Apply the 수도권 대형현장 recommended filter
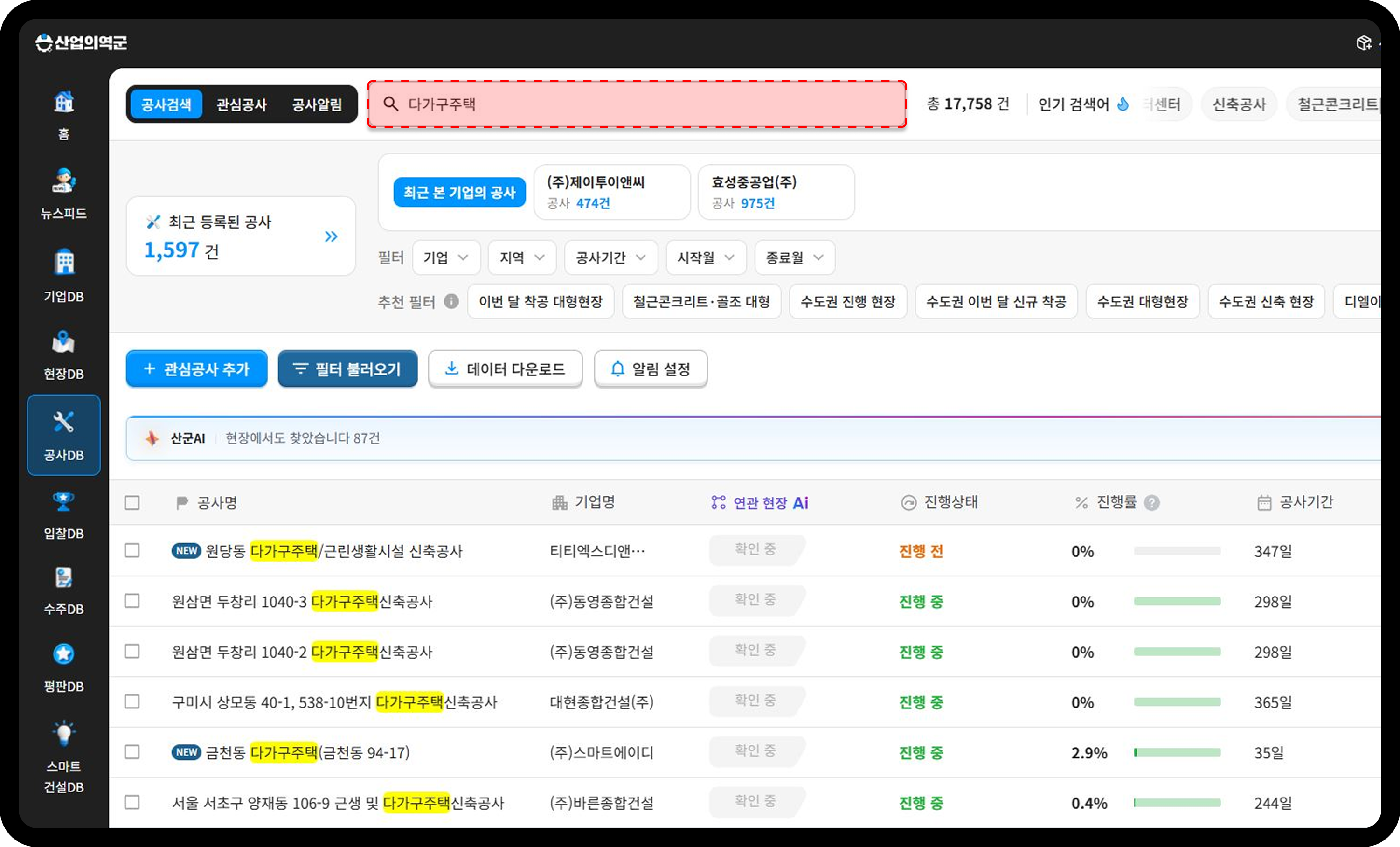 (x=1142, y=301)
